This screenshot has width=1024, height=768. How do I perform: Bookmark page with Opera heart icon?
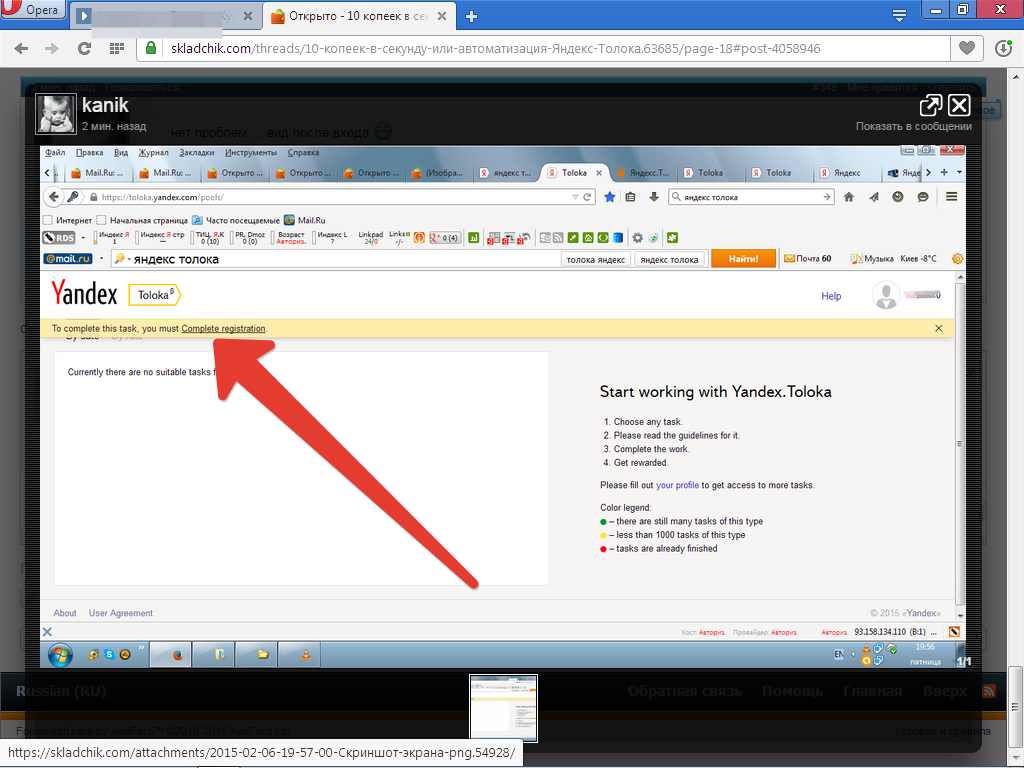click(967, 48)
